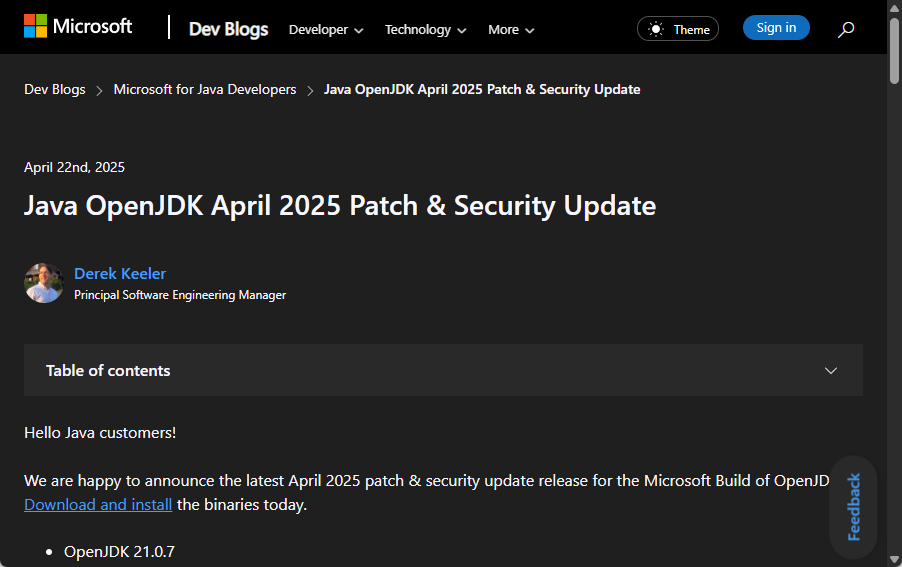Click the Principal Software Engineering Manager text
The width and height of the screenshot is (902, 567).
pyautogui.click(x=180, y=295)
